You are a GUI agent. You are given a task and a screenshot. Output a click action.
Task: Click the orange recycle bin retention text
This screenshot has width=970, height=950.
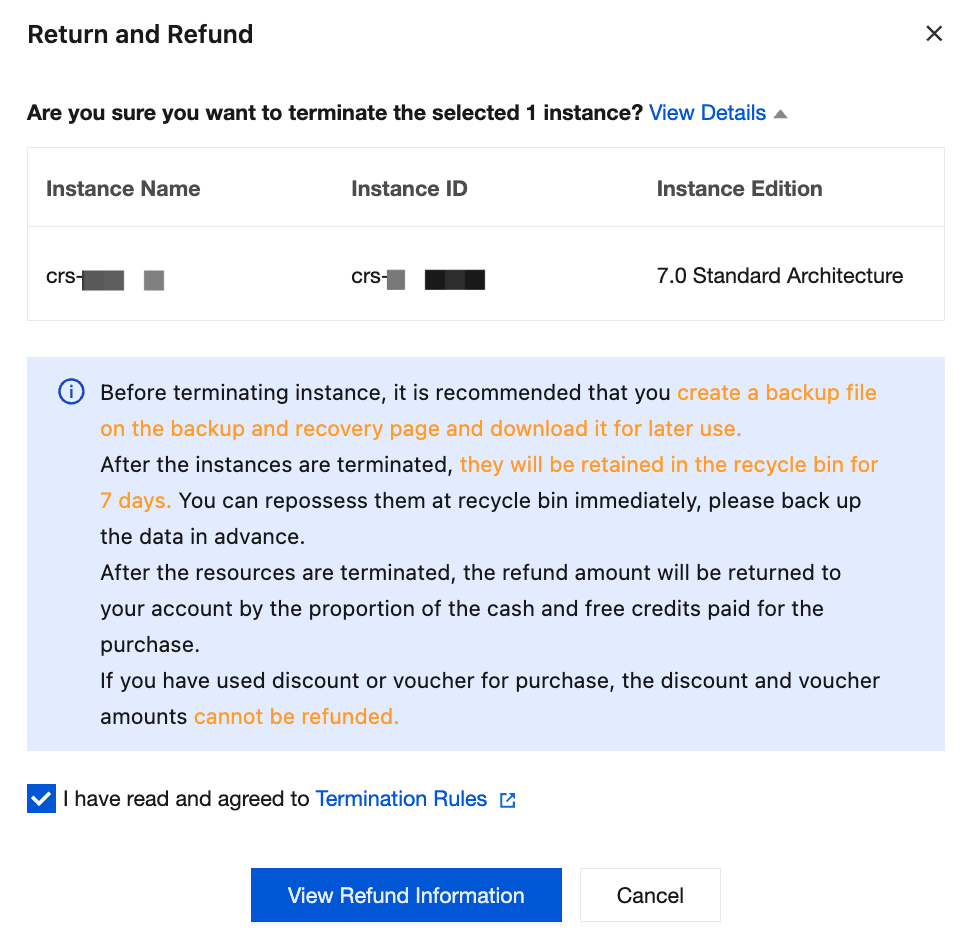[x=668, y=465]
